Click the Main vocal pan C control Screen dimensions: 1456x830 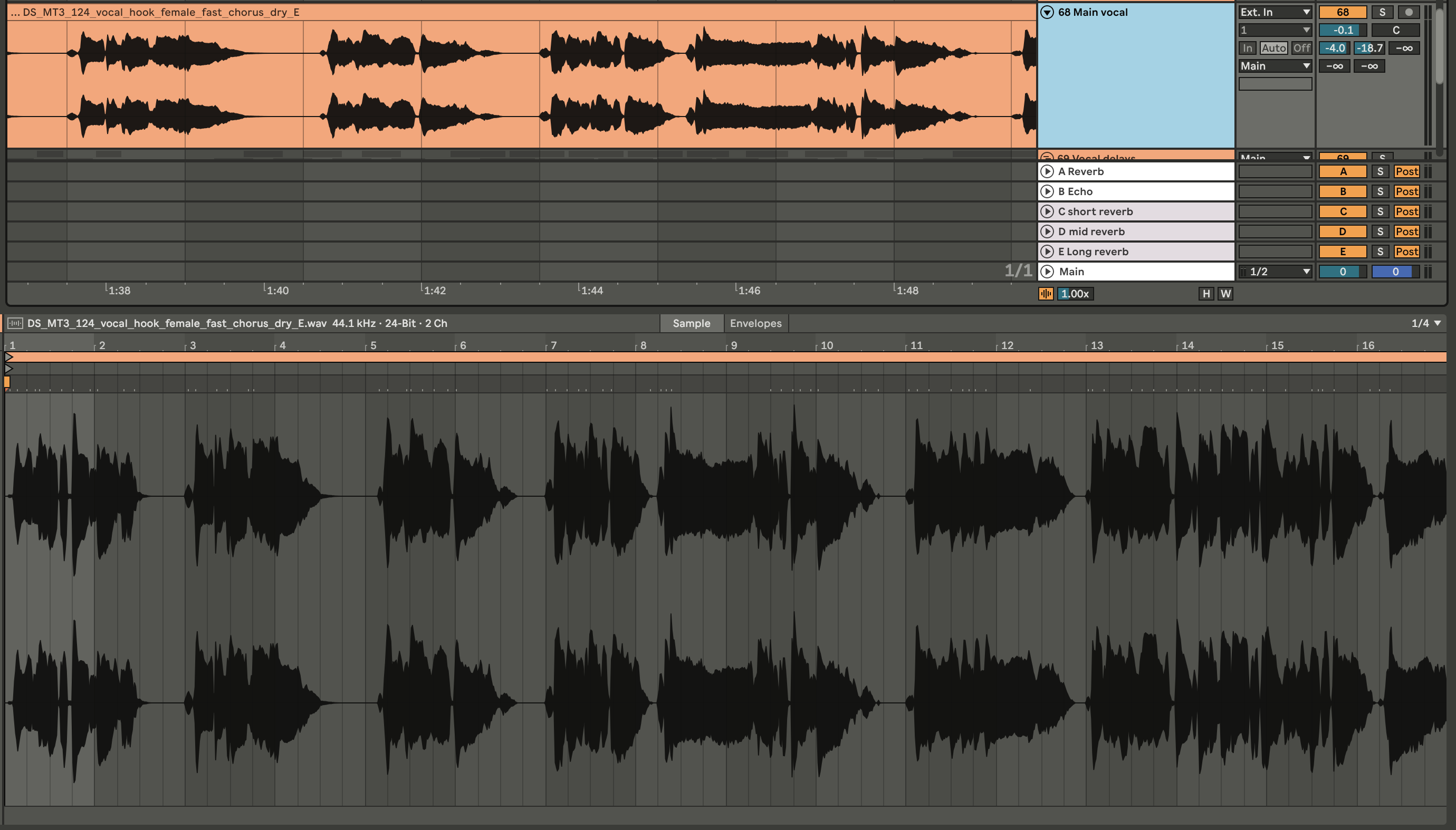point(1395,30)
